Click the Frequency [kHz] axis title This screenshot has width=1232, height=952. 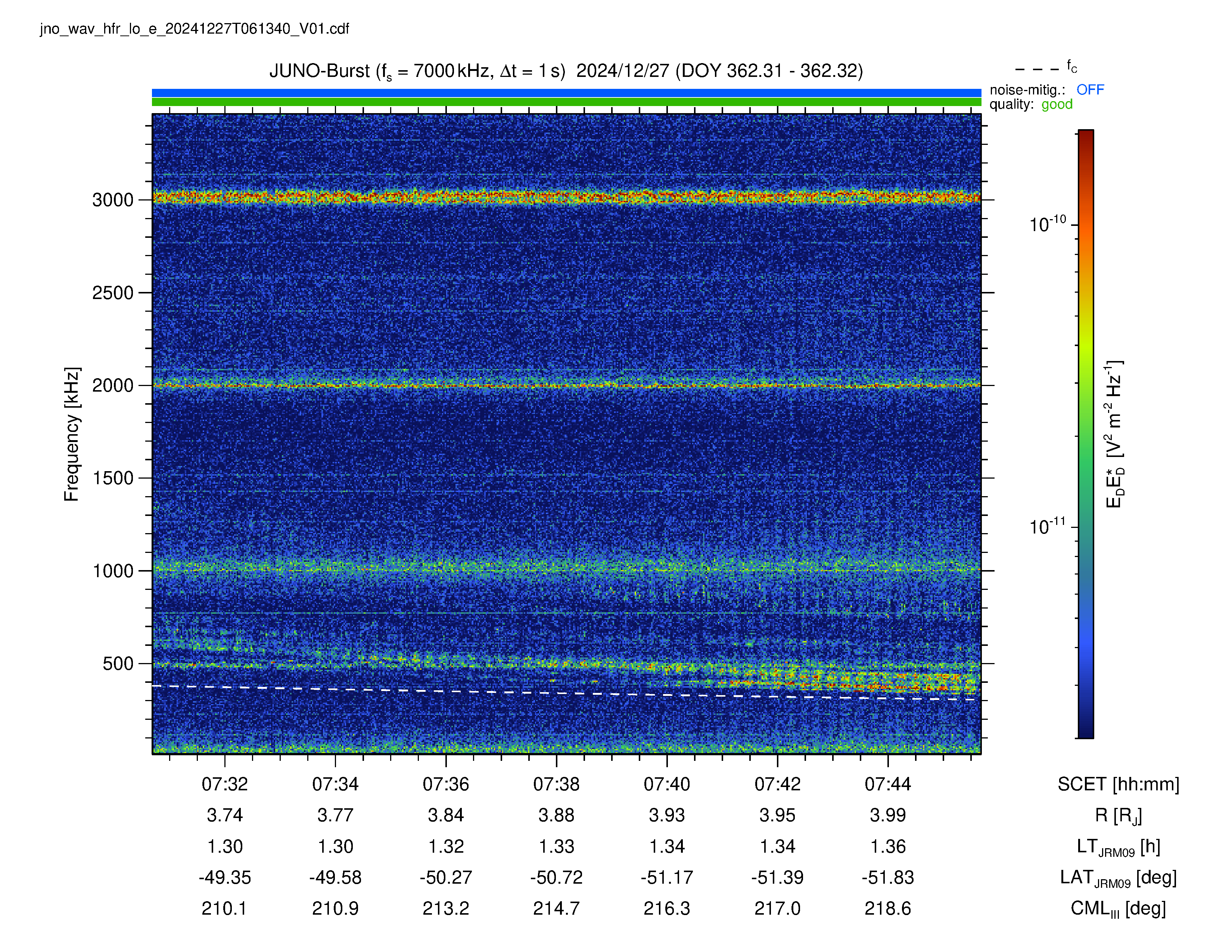pos(72,434)
